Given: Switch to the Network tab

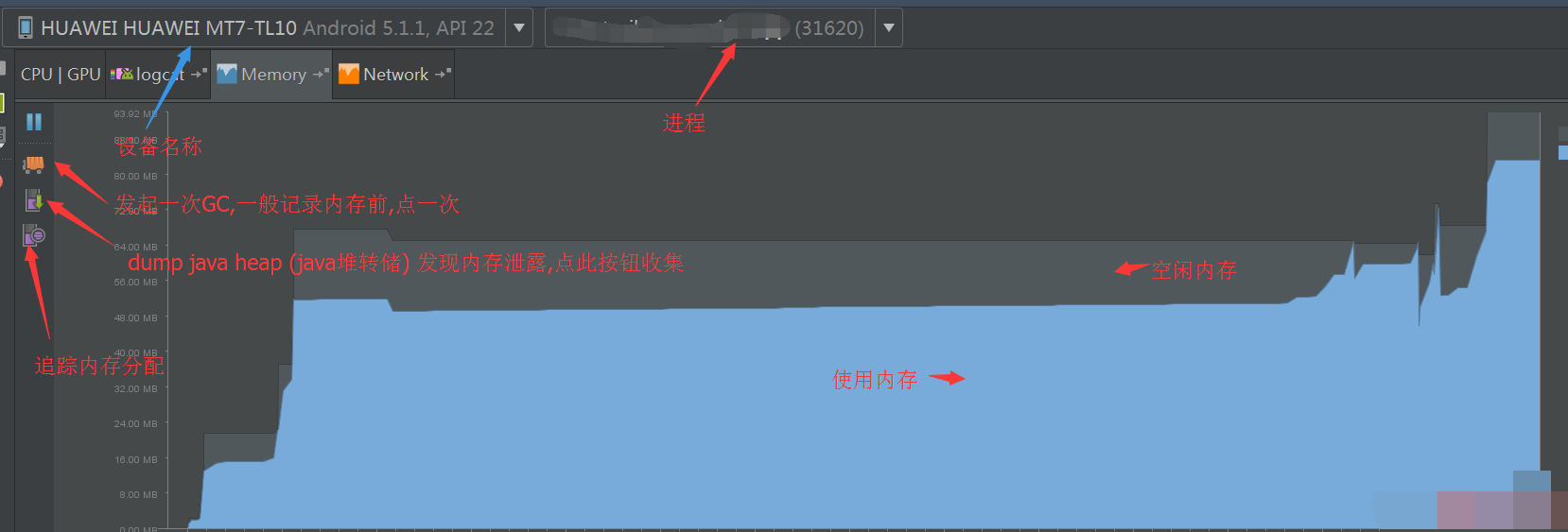Looking at the screenshot, I should 393,74.
